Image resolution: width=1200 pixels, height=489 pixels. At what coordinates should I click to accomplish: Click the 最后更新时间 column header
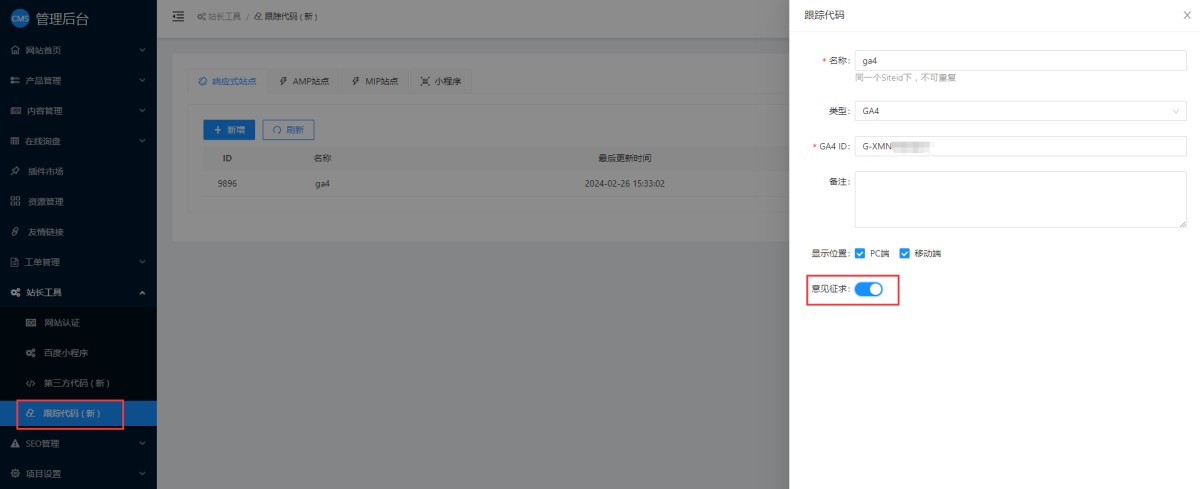[x=625, y=158]
